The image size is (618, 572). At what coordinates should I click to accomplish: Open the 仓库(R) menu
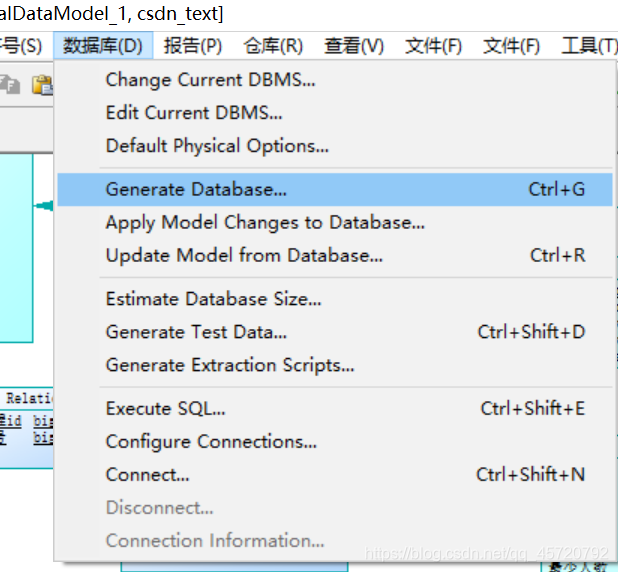273,45
